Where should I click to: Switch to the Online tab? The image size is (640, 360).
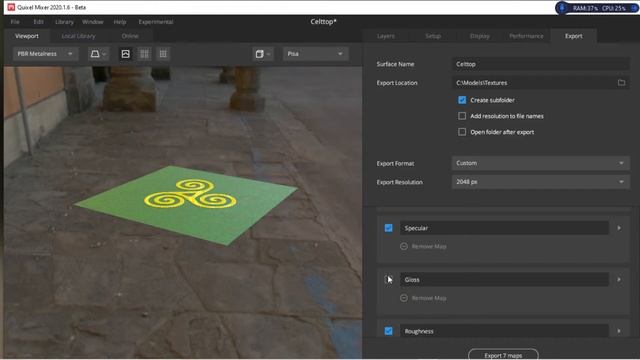pos(130,36)
